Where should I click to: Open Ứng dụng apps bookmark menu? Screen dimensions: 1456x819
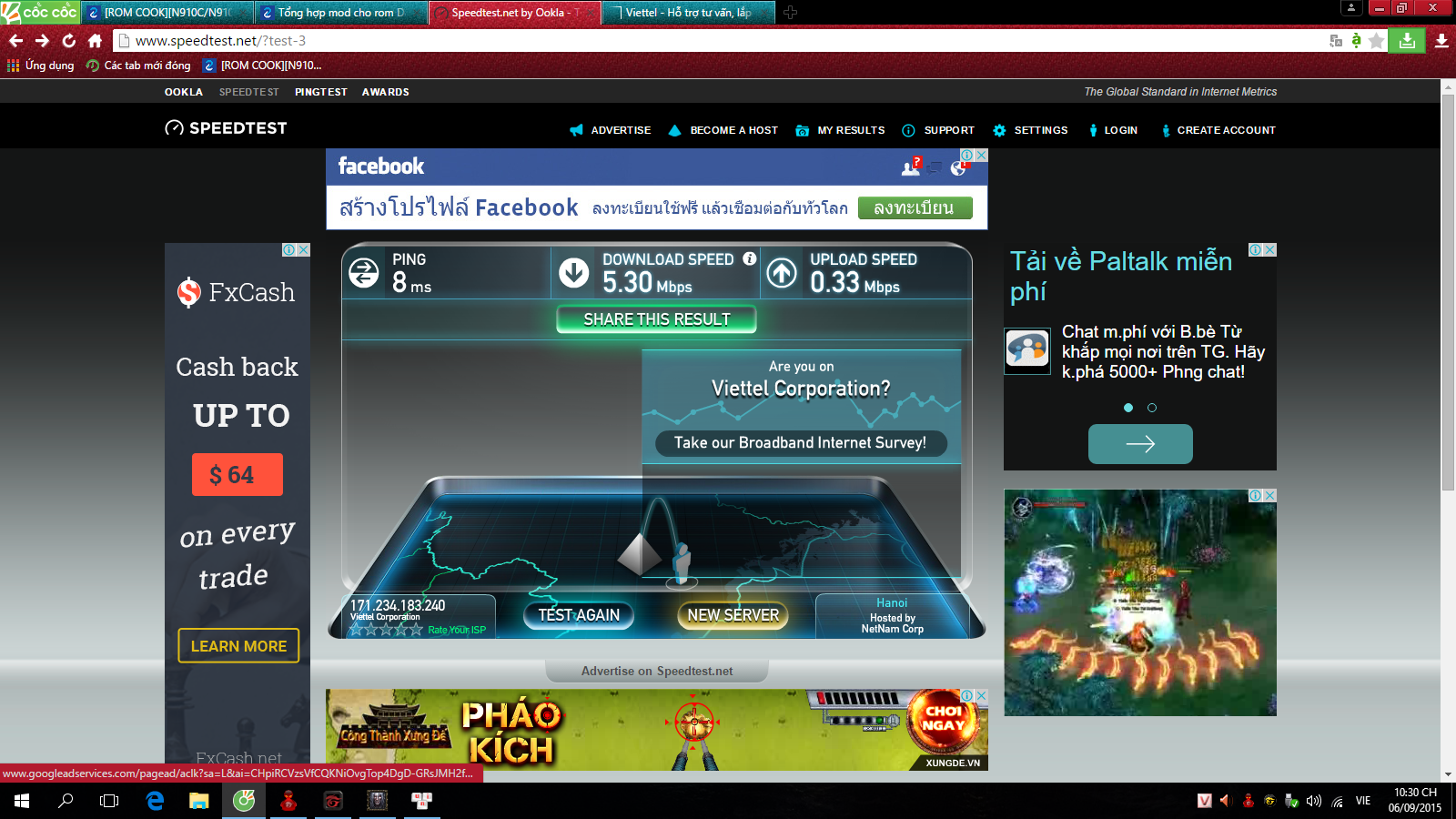pyautogui.click(x=41, y=66)
